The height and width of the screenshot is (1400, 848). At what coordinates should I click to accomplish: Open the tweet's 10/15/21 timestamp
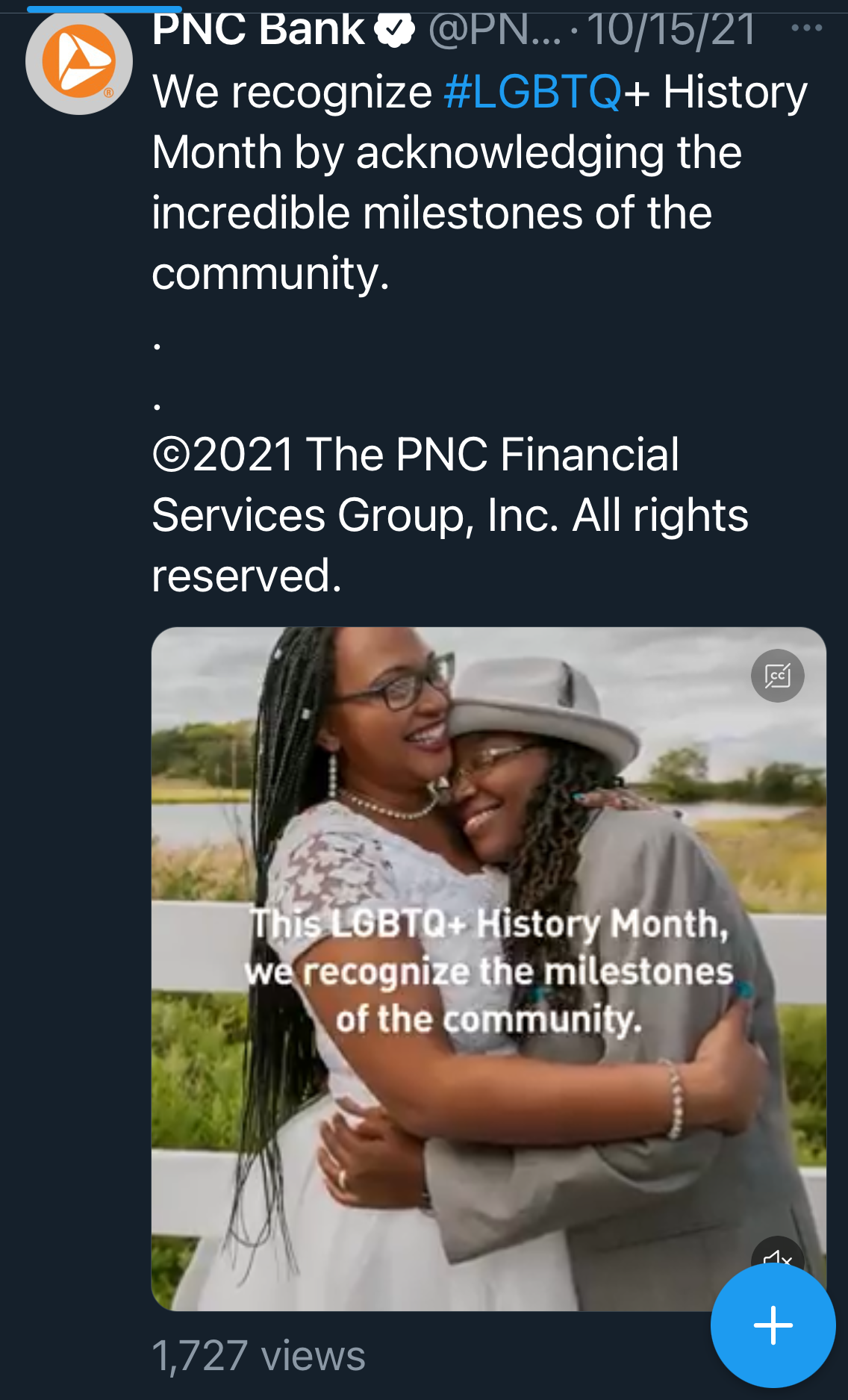point(671,30)
